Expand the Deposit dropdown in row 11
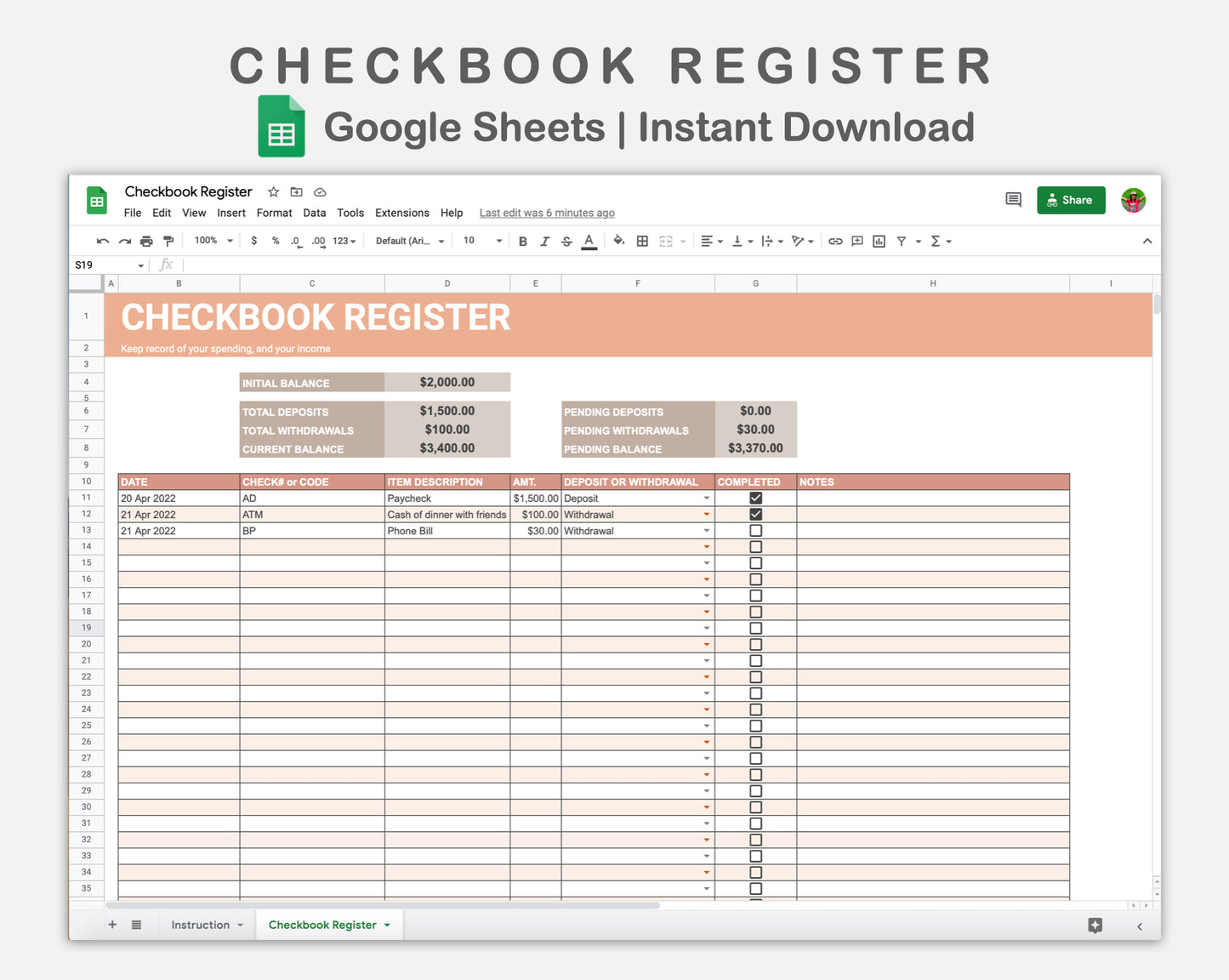 [x=706, y=499]
